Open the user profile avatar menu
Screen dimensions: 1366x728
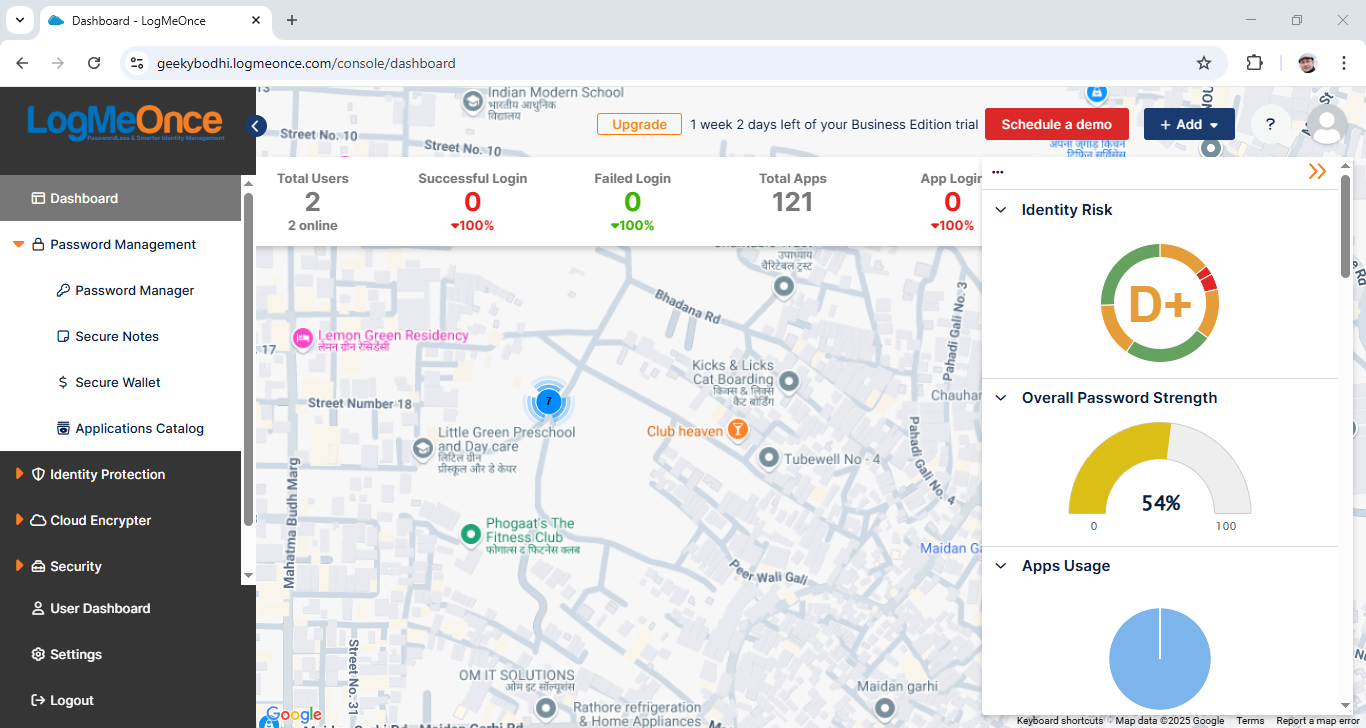pyautogui.click(x=1327, y=124)
